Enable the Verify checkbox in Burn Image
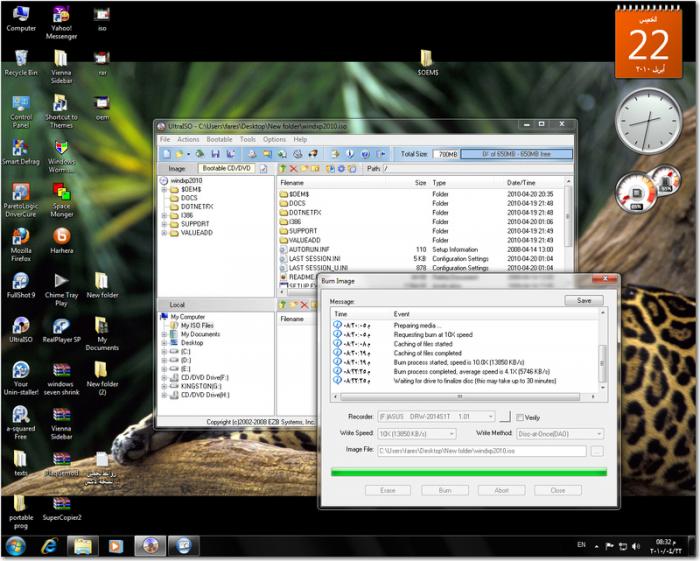 (520, 417)
